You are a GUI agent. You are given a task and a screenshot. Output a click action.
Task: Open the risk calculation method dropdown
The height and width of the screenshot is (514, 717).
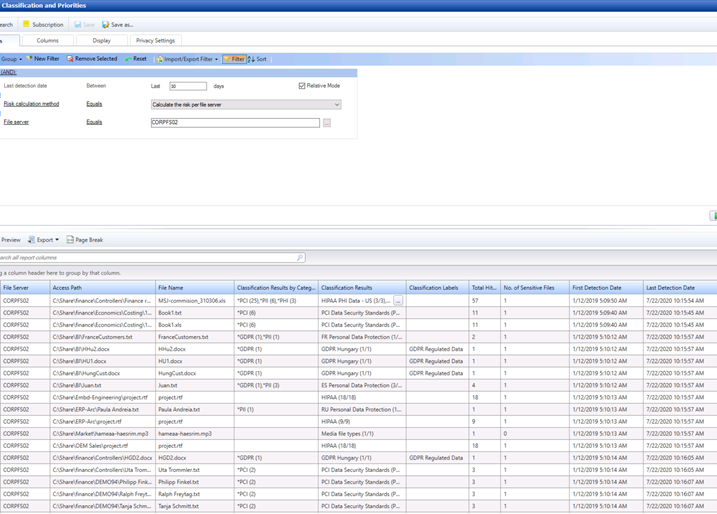(x=337, y=104)
